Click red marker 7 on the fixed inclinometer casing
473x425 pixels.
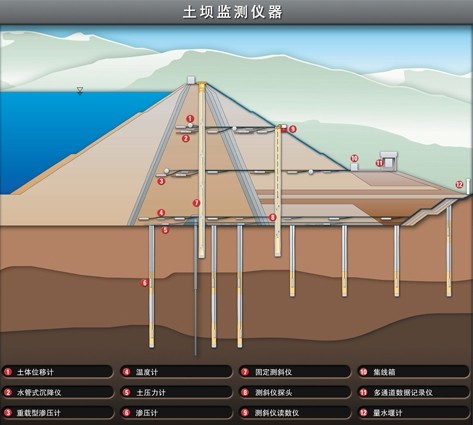pos(197,203)
